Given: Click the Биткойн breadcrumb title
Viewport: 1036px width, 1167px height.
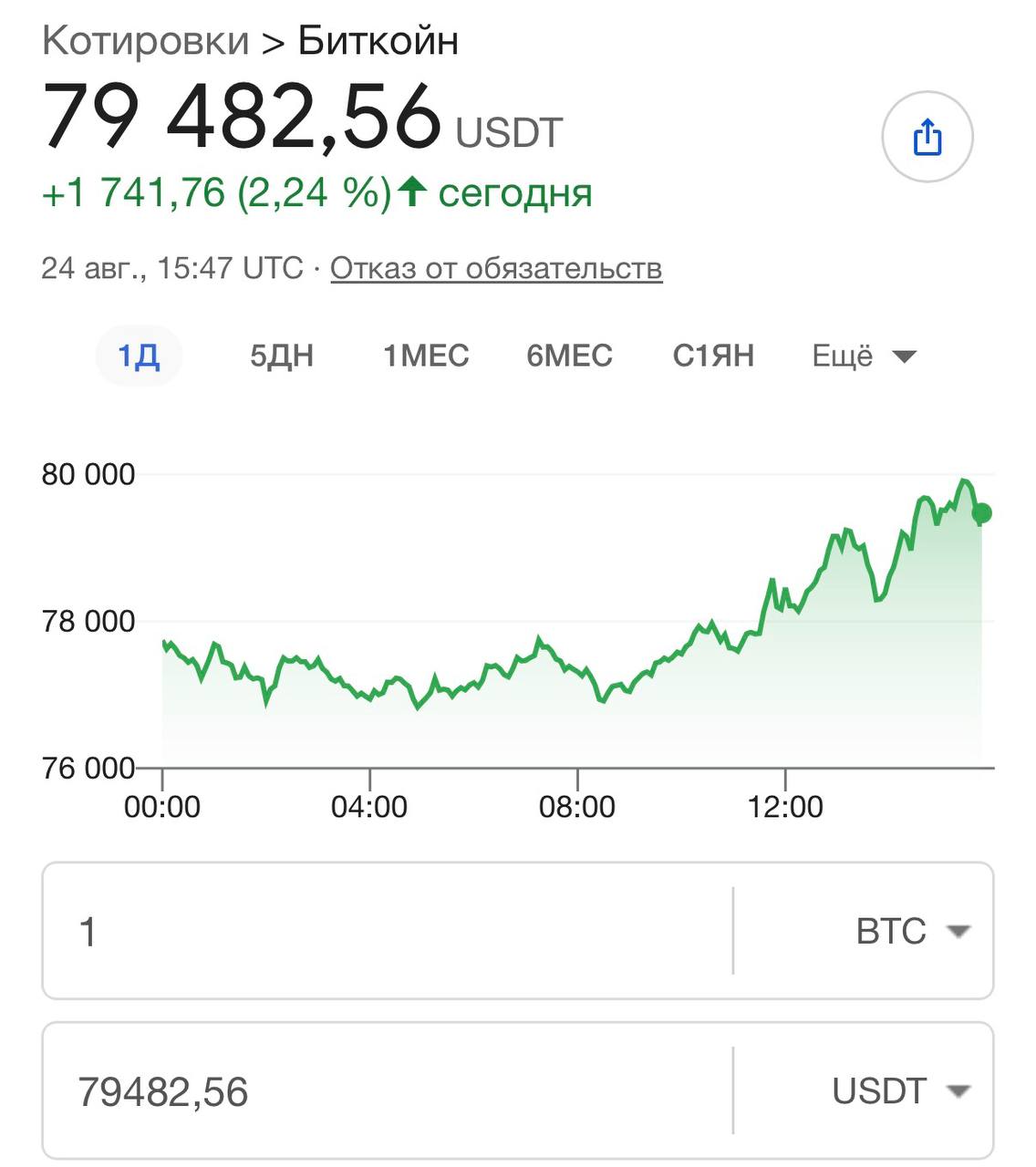Looking at the screenshot, I should [x=378, y=41].
